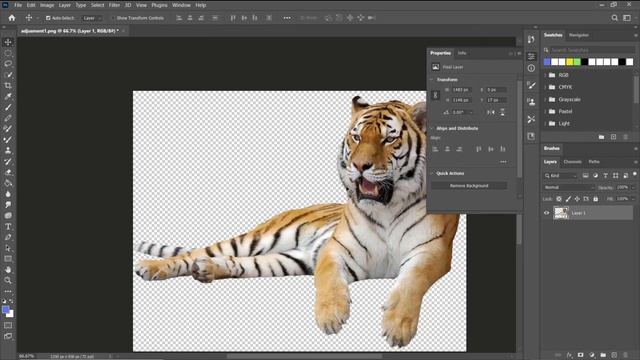Open the Window menu
Screen dimensions: 640x360
(x=181, y=5)
